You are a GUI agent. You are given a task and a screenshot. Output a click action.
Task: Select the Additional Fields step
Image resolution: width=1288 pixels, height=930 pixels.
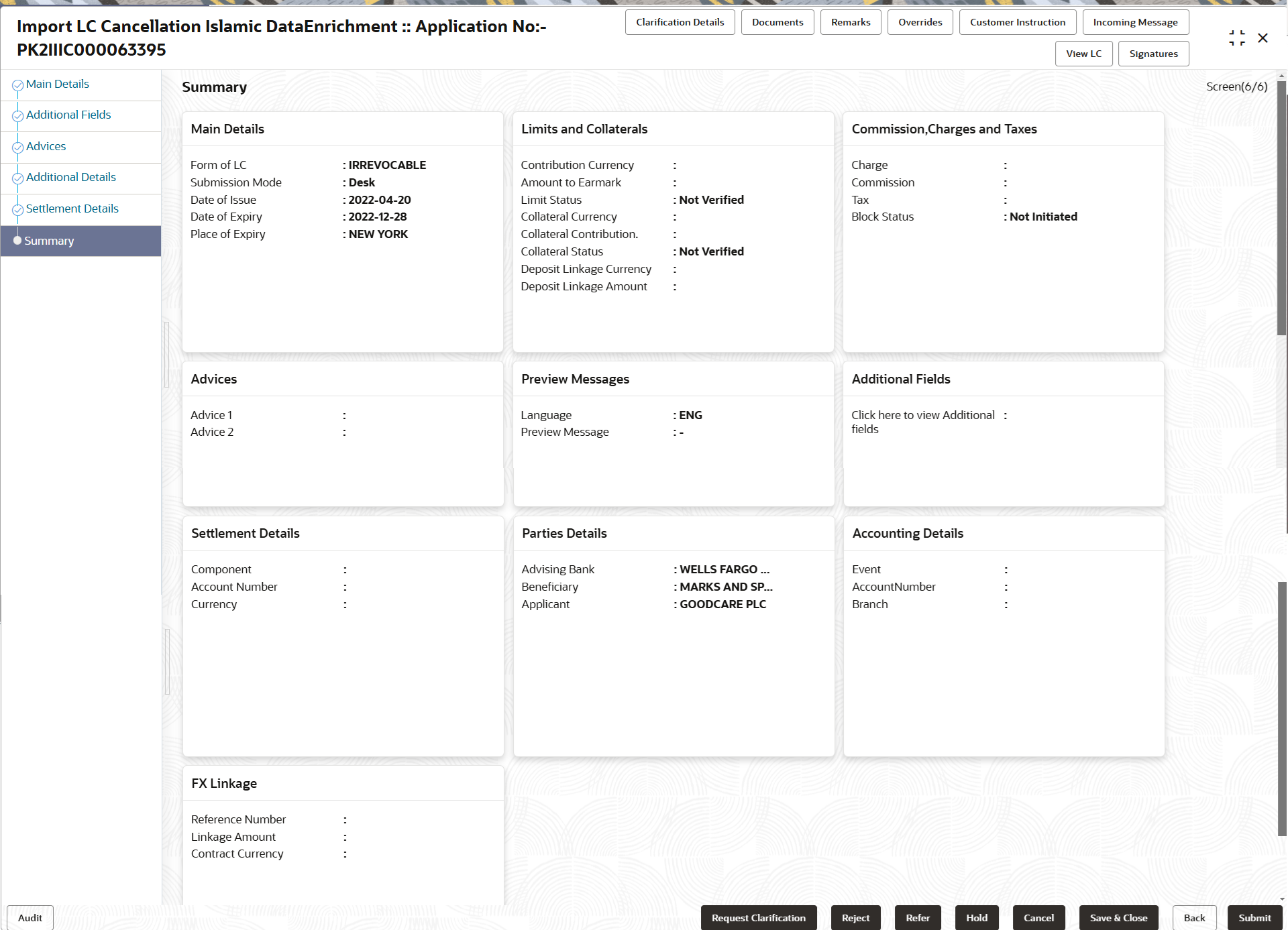point(68,115)
